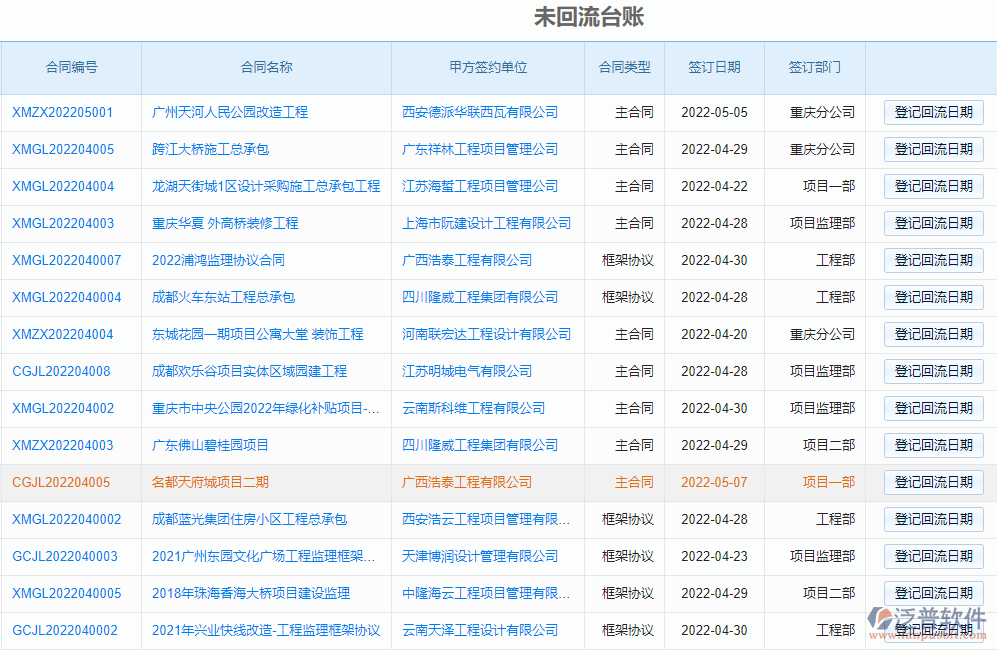Click 登记回流日期 on the CGJL202204005 row
Viewport: 997px width, 651px height.
[x=933, y=481]
